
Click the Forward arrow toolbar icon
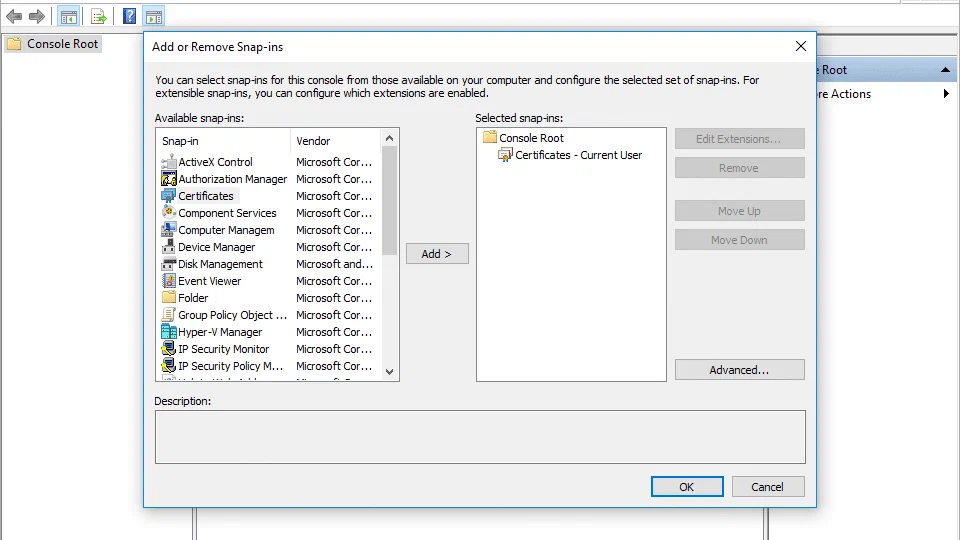coord(37,17)
